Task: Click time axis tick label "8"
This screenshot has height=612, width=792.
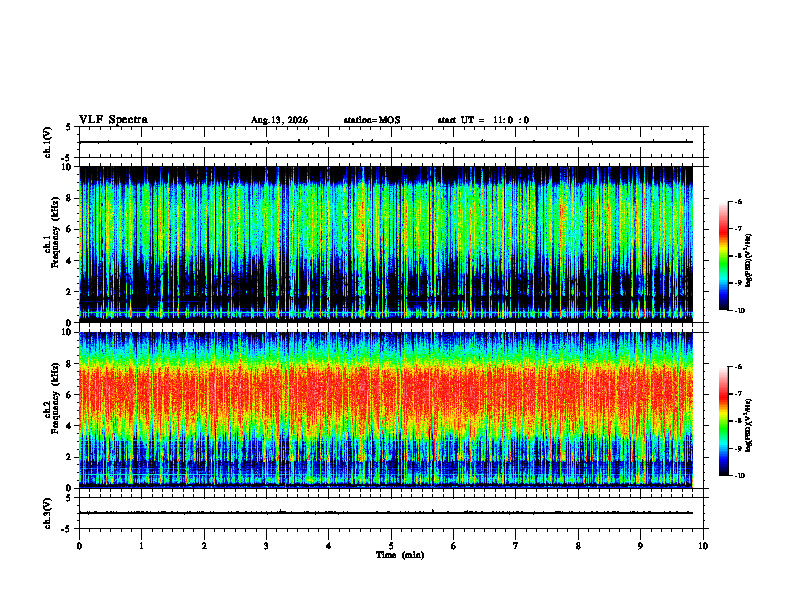Action: (x=578, y=546)
